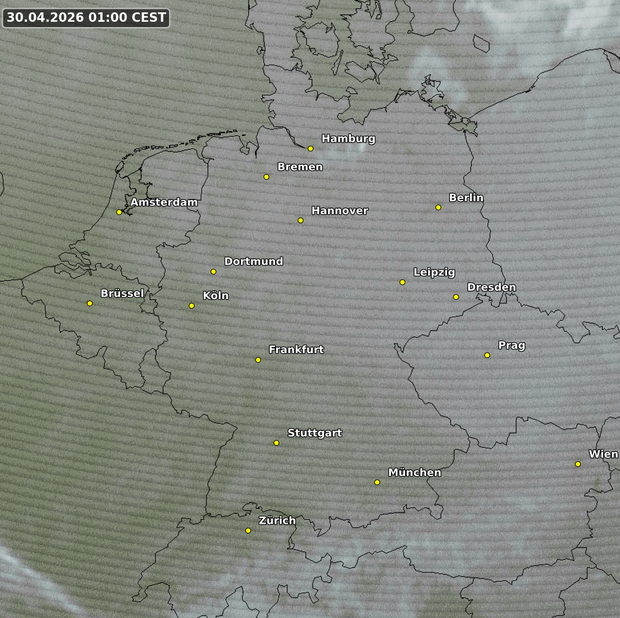
Task: Click the Berlin city name text
Action: [x=466, y=198]
